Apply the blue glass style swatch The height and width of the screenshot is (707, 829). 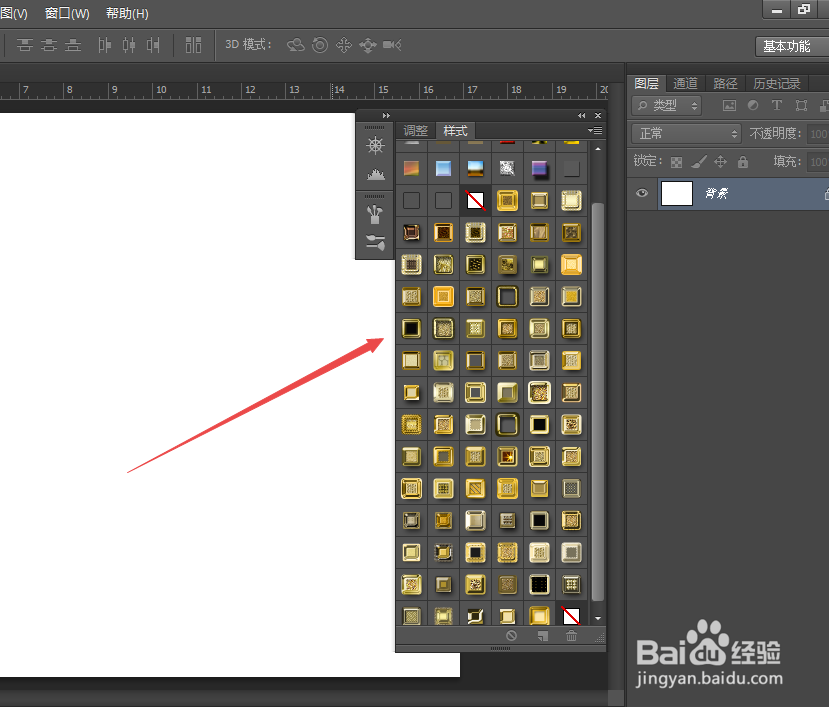tap(443, 169)
